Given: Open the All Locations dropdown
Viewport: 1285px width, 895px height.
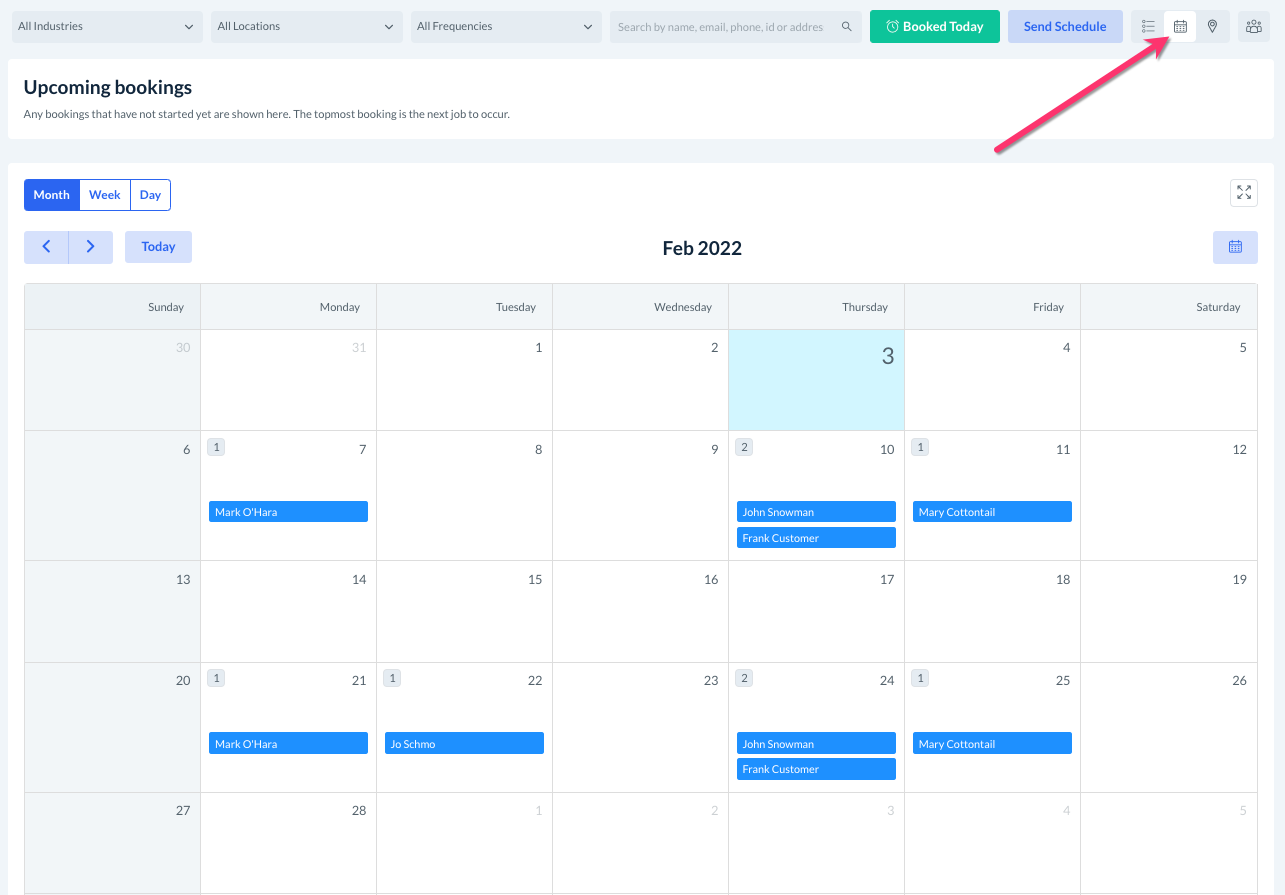Looking at the screenshot, I should [307, 27].
